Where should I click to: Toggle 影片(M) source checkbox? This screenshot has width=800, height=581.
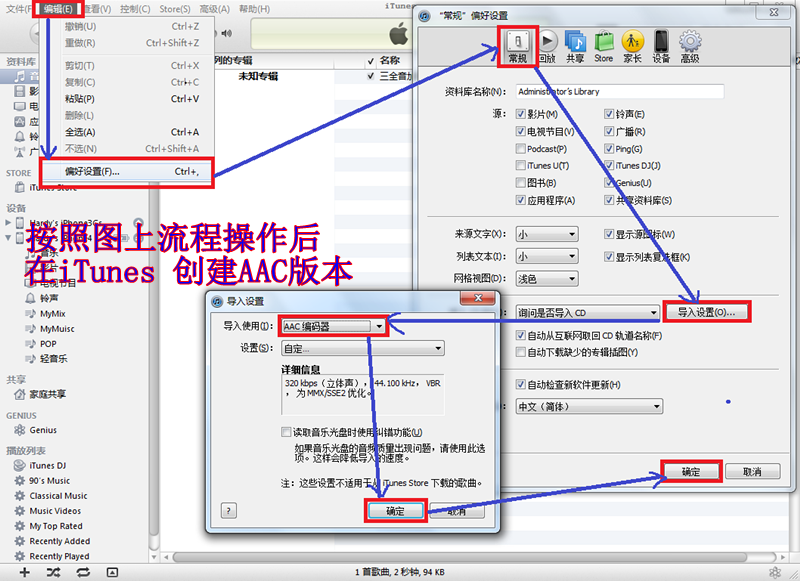tap(520, 114)
